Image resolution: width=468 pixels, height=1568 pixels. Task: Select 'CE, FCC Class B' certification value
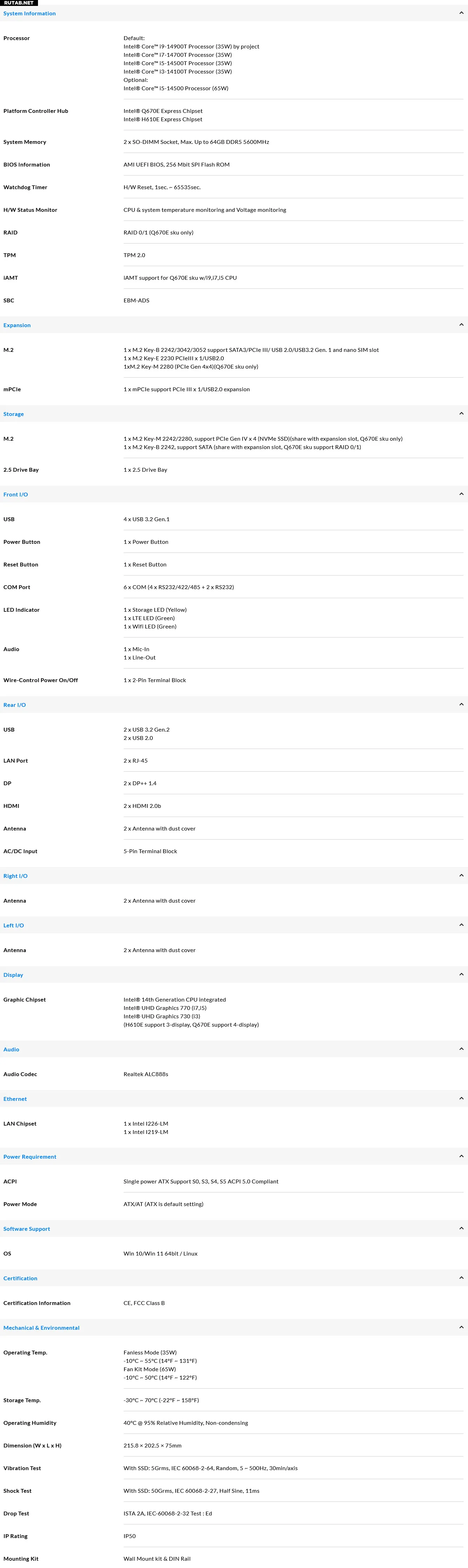point(144,1303)
